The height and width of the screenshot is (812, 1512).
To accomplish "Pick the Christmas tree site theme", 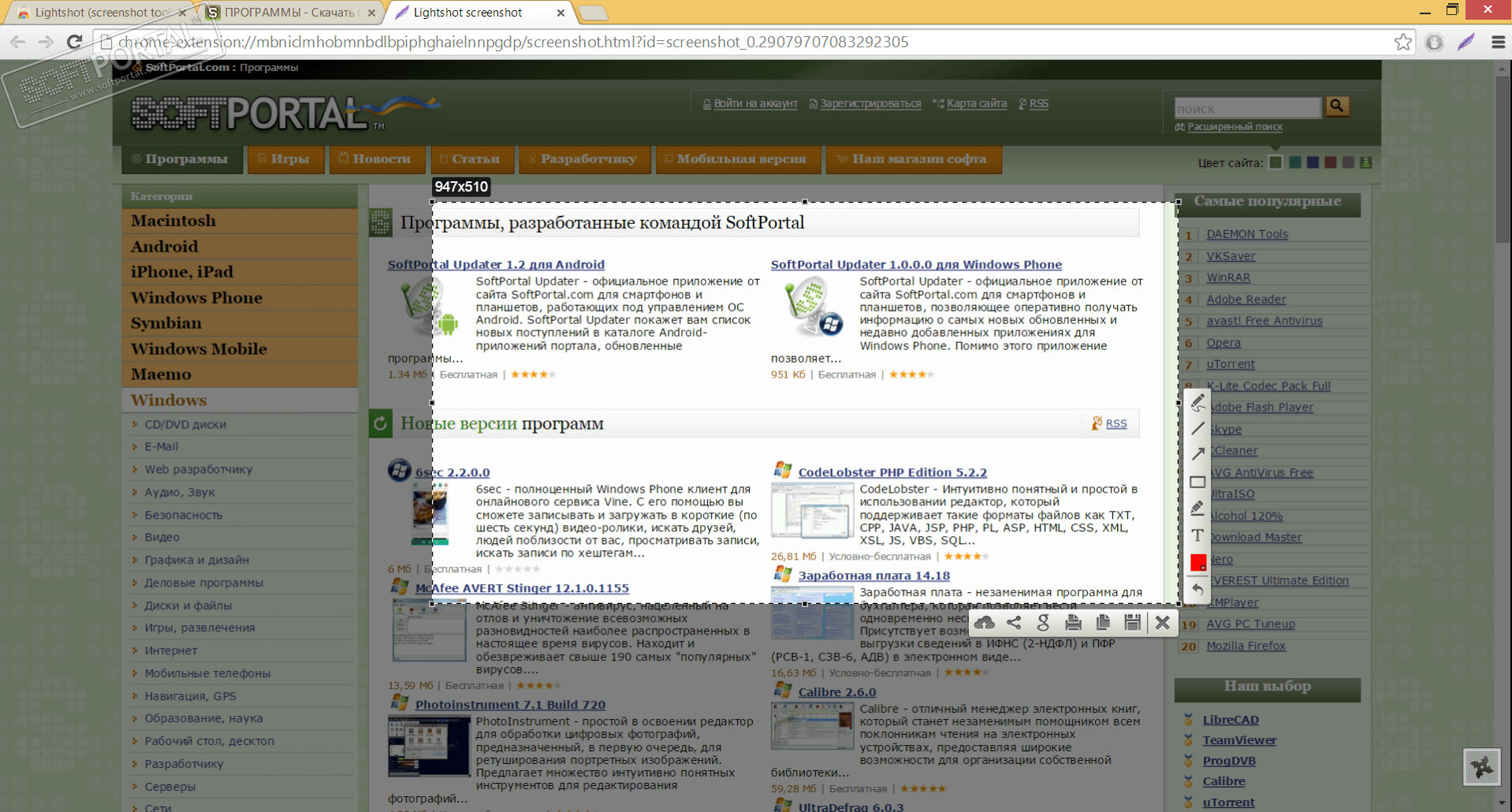I will 1366,162.
